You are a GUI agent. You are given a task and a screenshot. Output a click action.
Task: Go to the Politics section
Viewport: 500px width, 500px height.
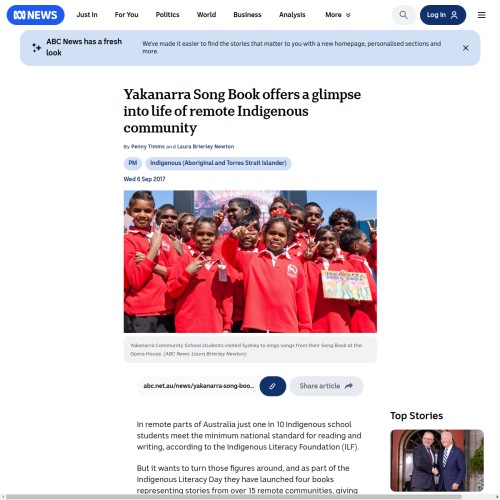click(x=167, y=15)
